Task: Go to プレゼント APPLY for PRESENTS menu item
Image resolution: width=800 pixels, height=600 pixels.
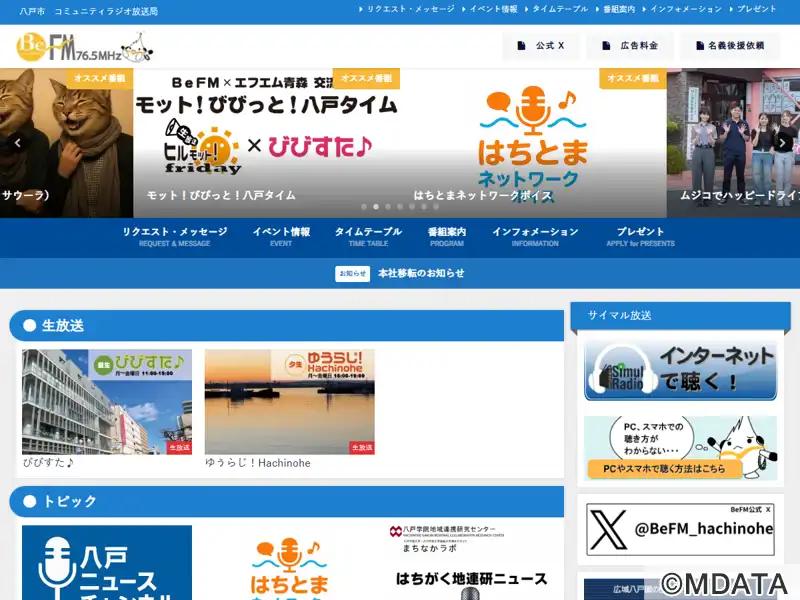Action: click(640, 237)
